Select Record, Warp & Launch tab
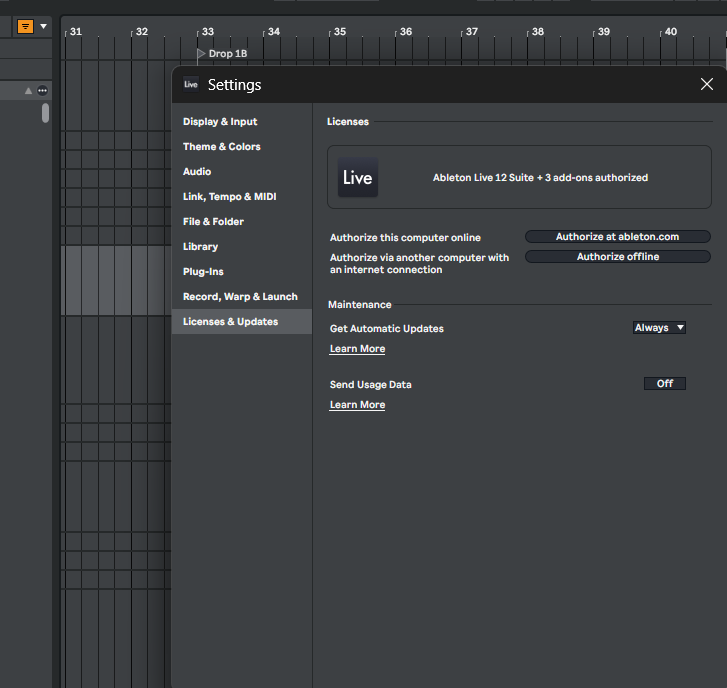This screenshot has height=688, width=727. click(x=240, y=297)
